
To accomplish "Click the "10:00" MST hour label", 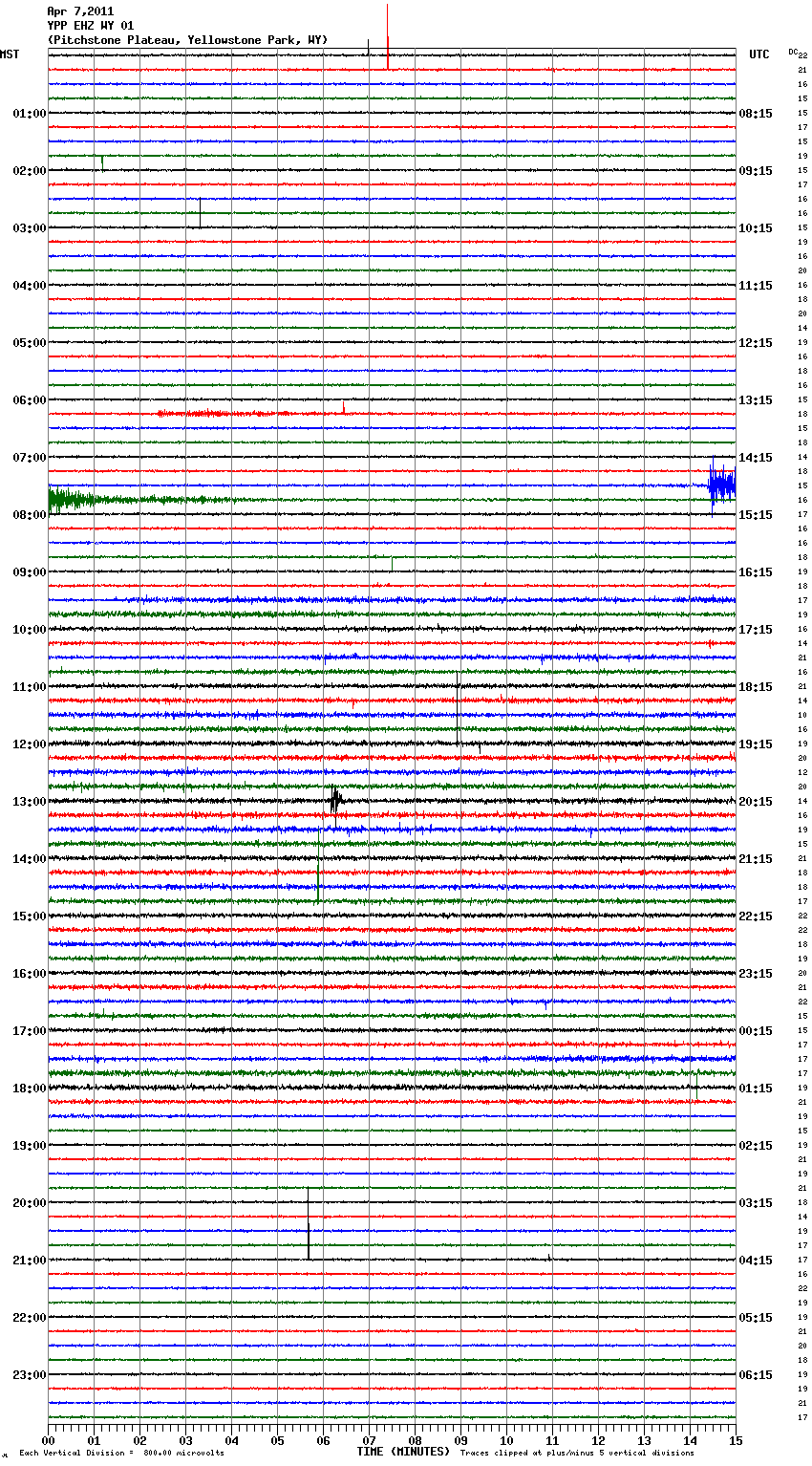I will point(30,630).
